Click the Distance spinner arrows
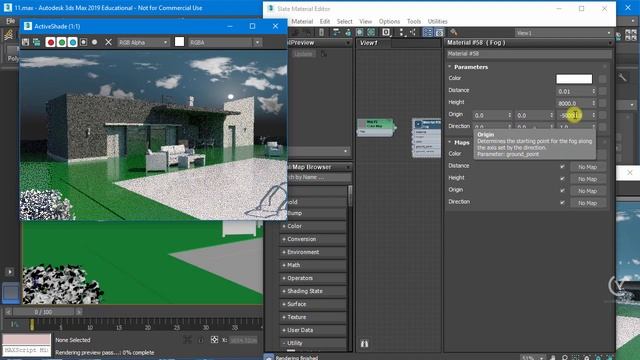 (x=593, y=91)
